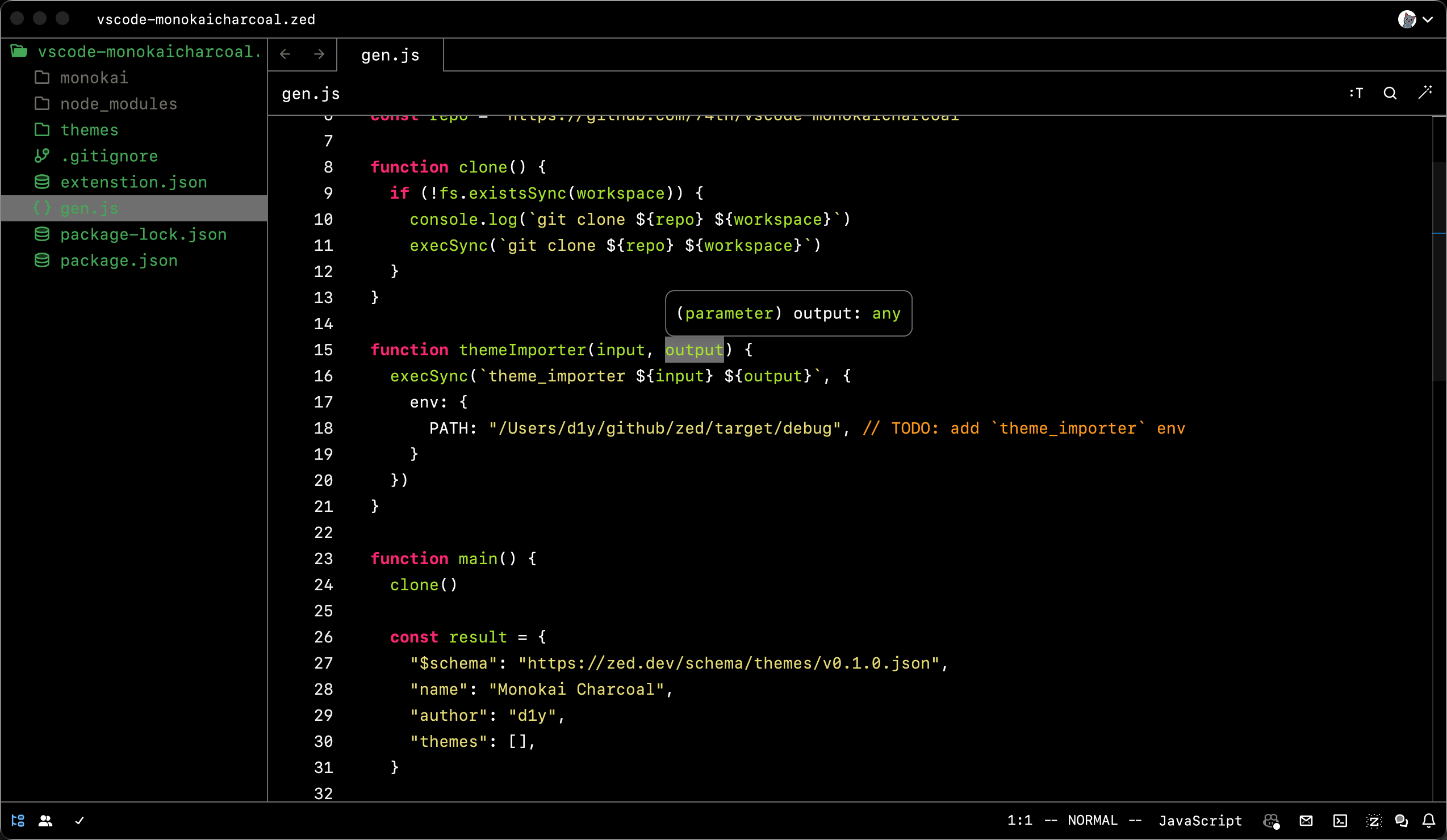The width and height of the screenshot is (1447, 840).
Task: Toggle inlay hints :T button
Action: click(x=1356, y=93)
